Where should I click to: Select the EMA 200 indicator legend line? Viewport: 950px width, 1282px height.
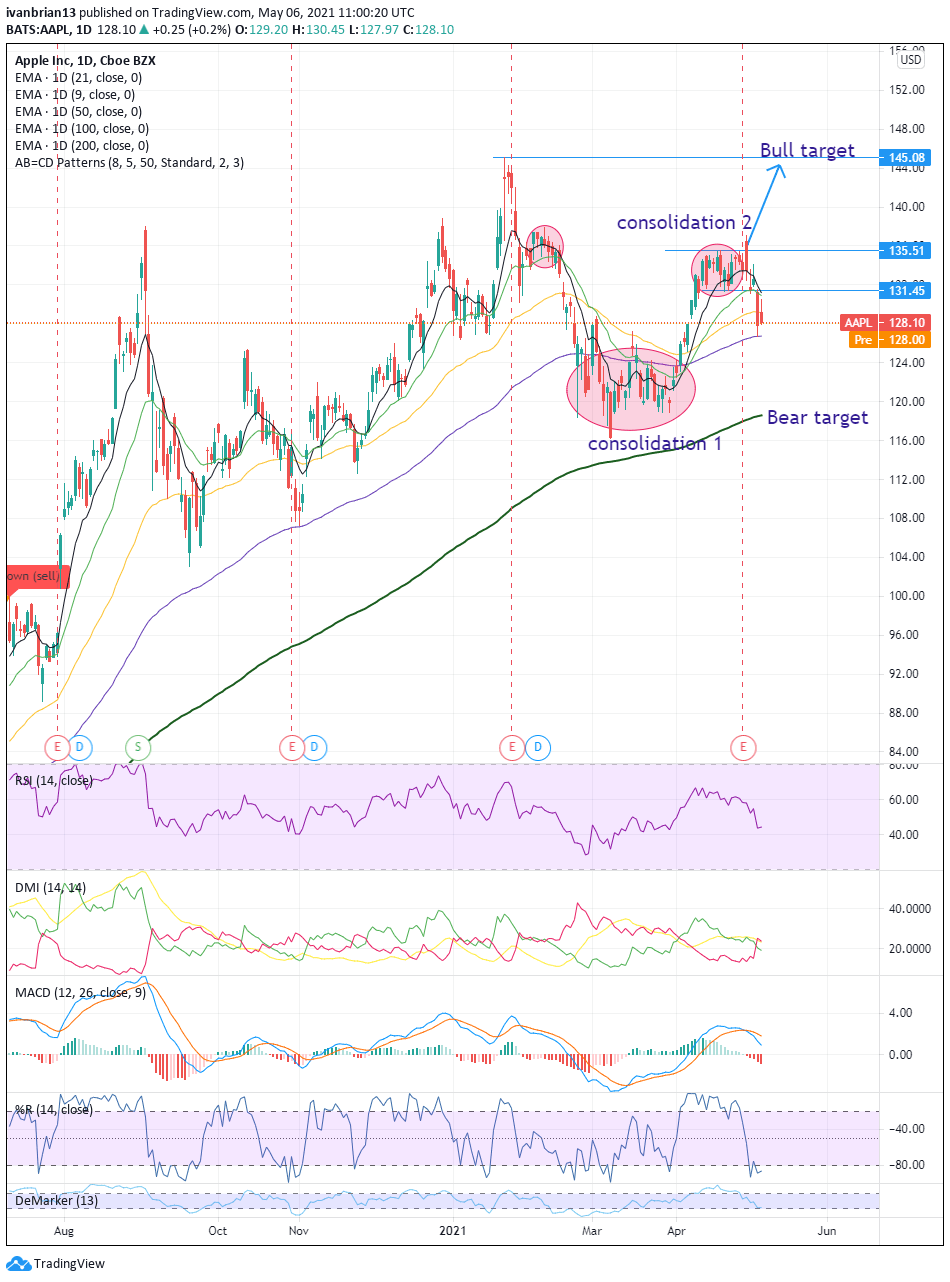click(82, 145)
